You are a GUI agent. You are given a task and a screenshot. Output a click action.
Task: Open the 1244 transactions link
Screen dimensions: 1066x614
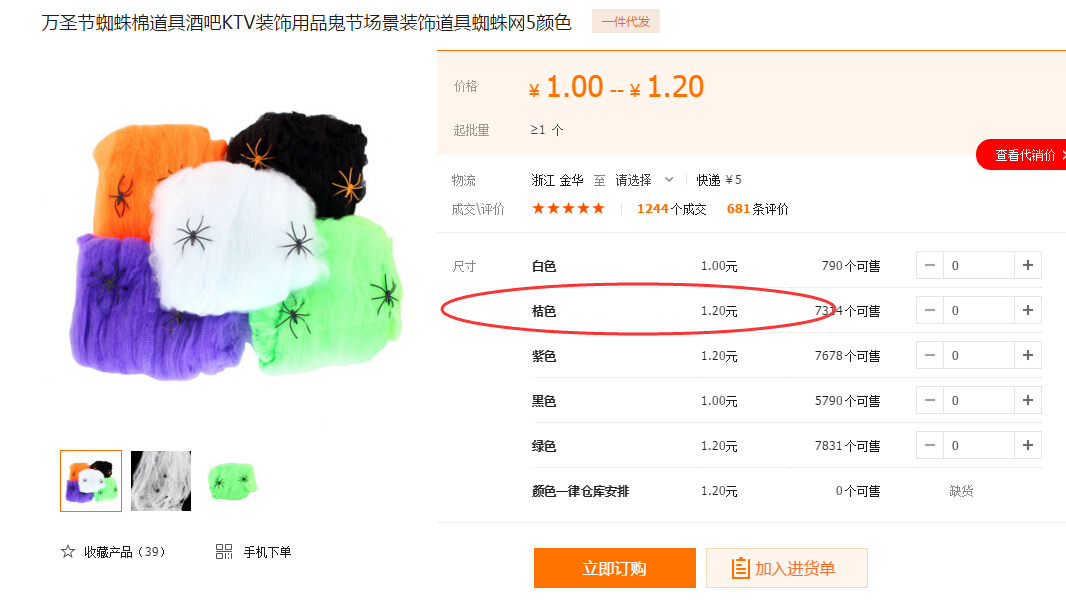pos(671,209)
